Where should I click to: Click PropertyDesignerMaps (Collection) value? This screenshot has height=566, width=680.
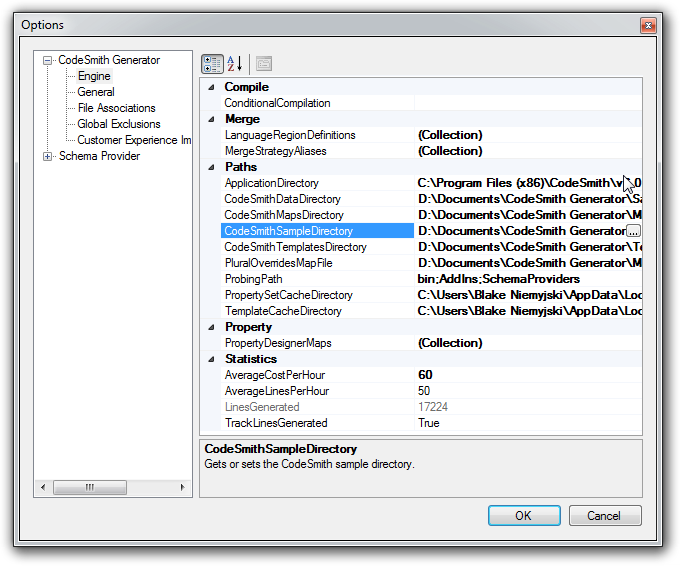pyautogui.click(x=528, y=343)
